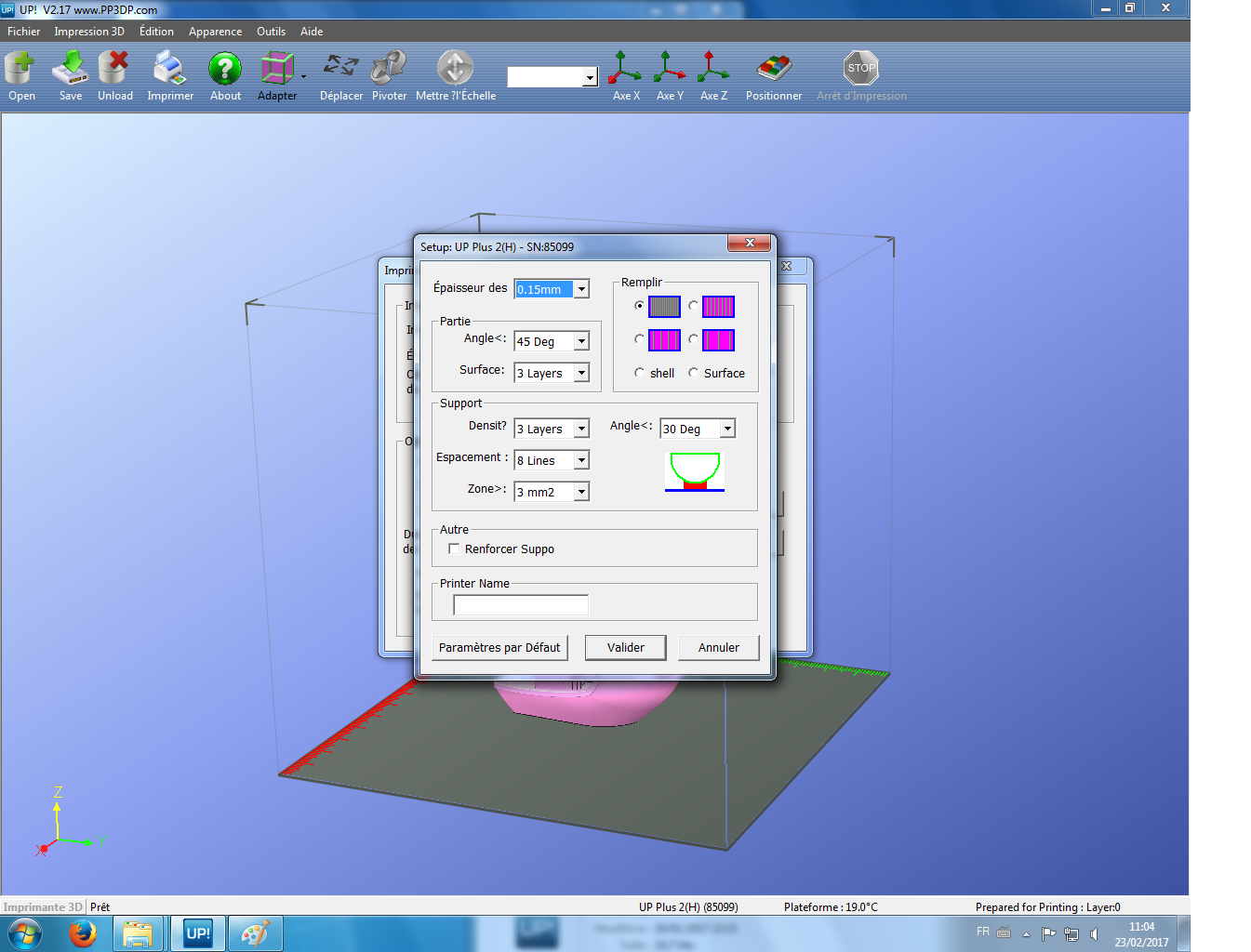This screenshot has height=952, width=1251.
Task: Open the Support Densit 3 Layers dropdown
Action: 581,429
